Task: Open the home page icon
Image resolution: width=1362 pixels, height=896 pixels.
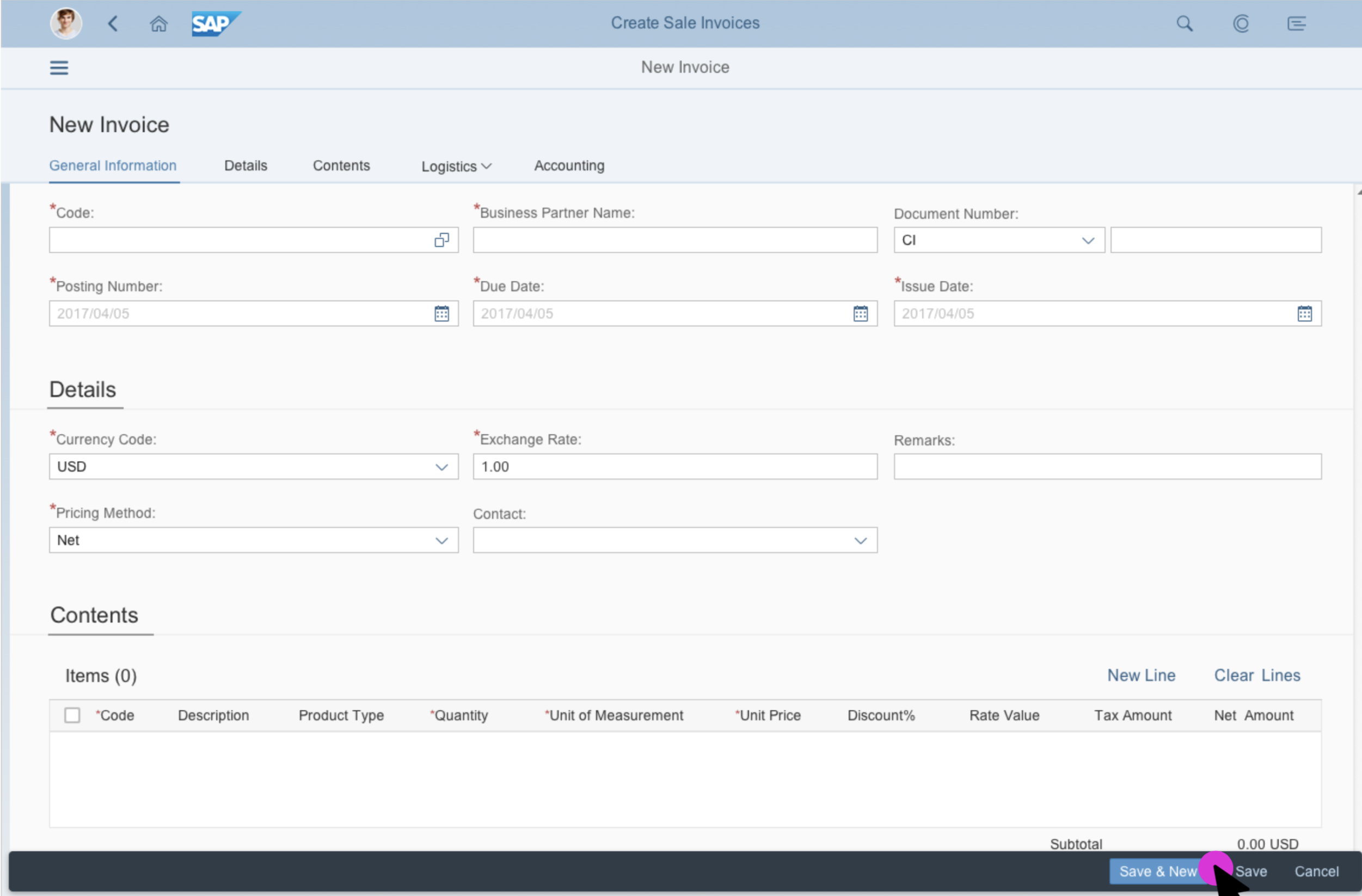Action: pos(158,23)
